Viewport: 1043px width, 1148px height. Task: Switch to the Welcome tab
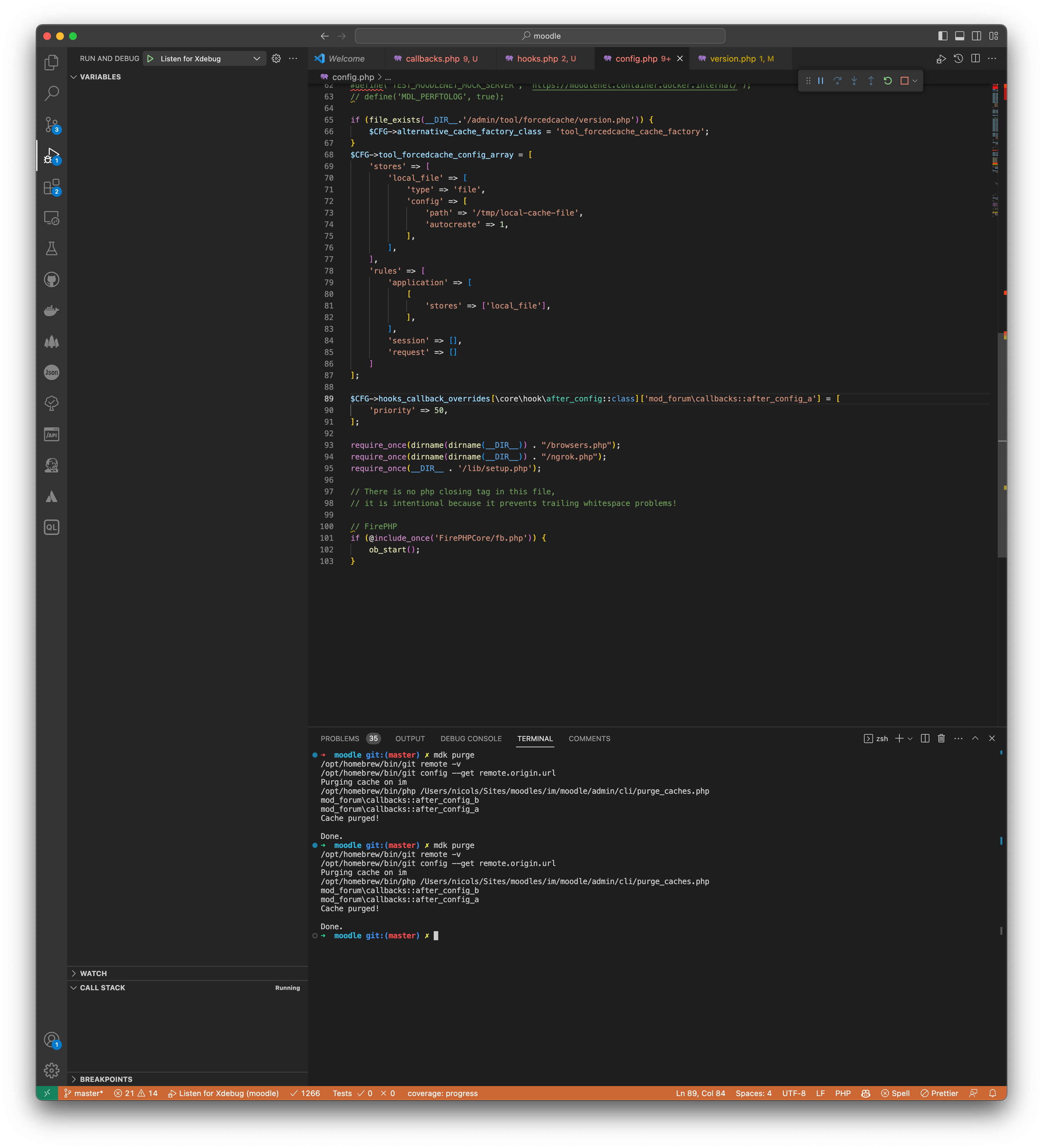(x=346, y=59)
